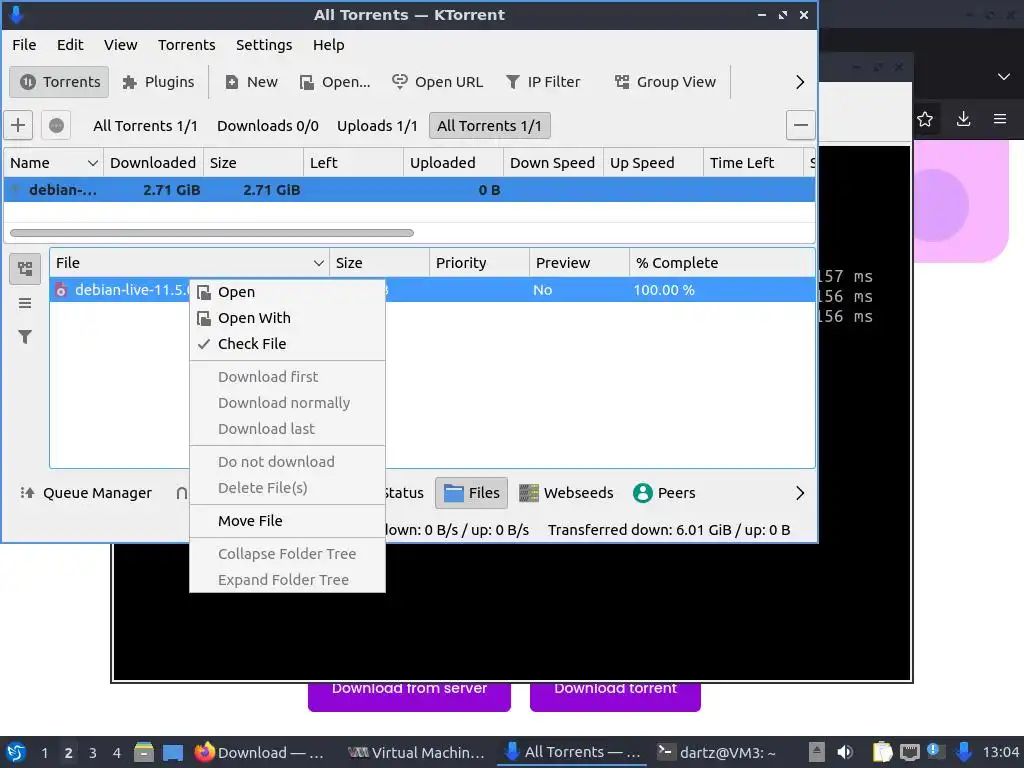The width and height of the screenshot is (1024, 768).
Task: Switch to the Uploads 1/1 tab
Action: [x=377, y=125]
